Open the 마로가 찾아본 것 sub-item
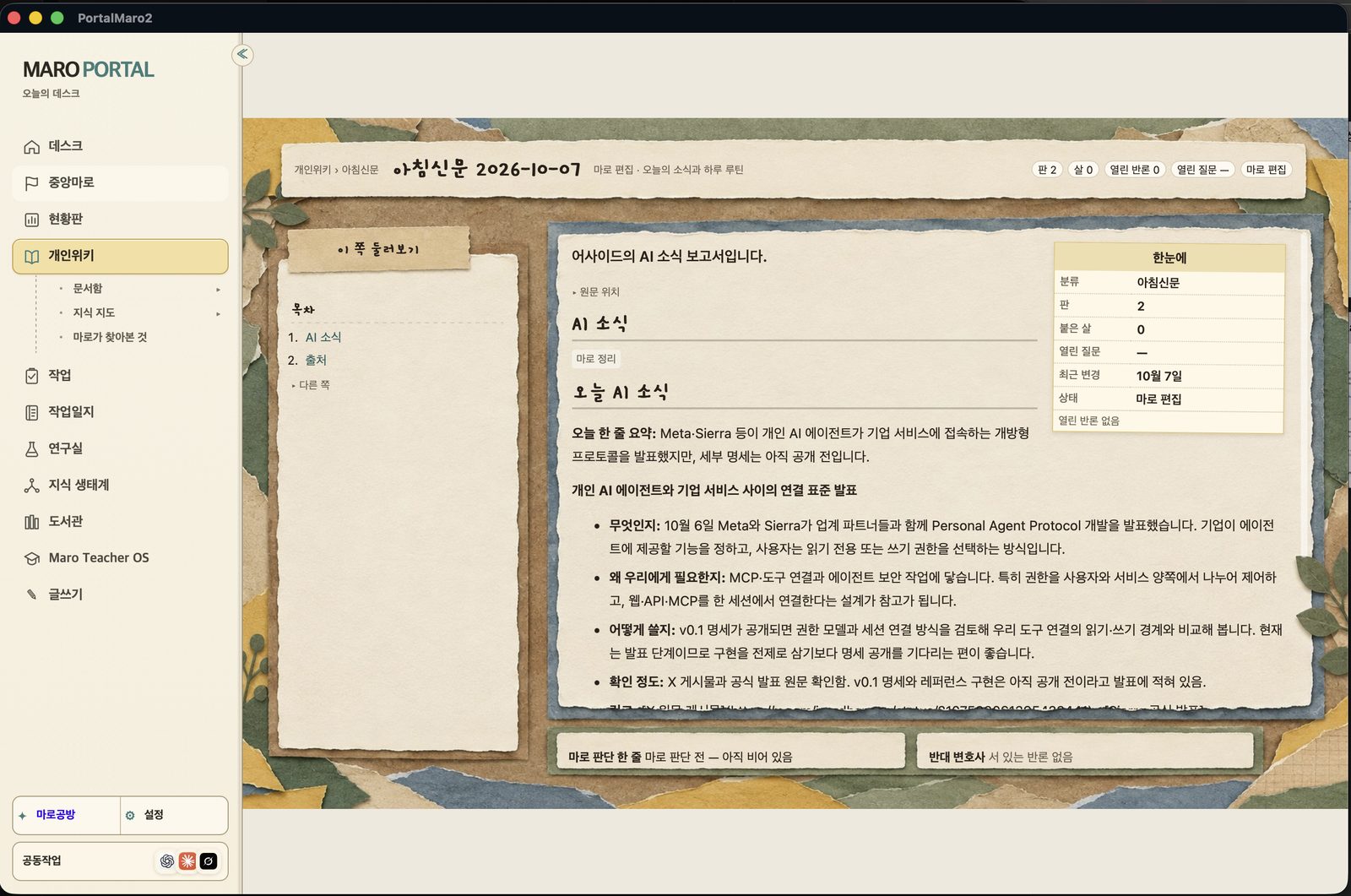1351x896 pixels. point(110,337)
